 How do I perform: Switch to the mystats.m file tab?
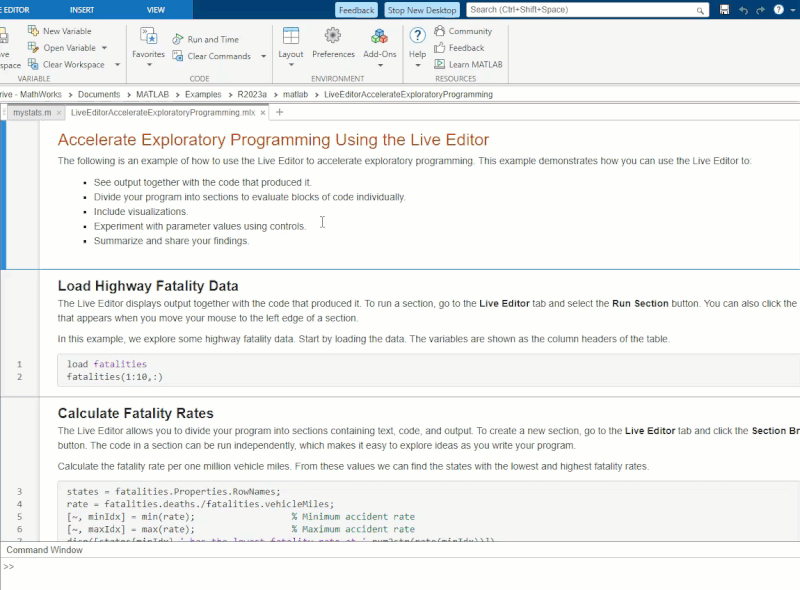[x=32, y=113]
